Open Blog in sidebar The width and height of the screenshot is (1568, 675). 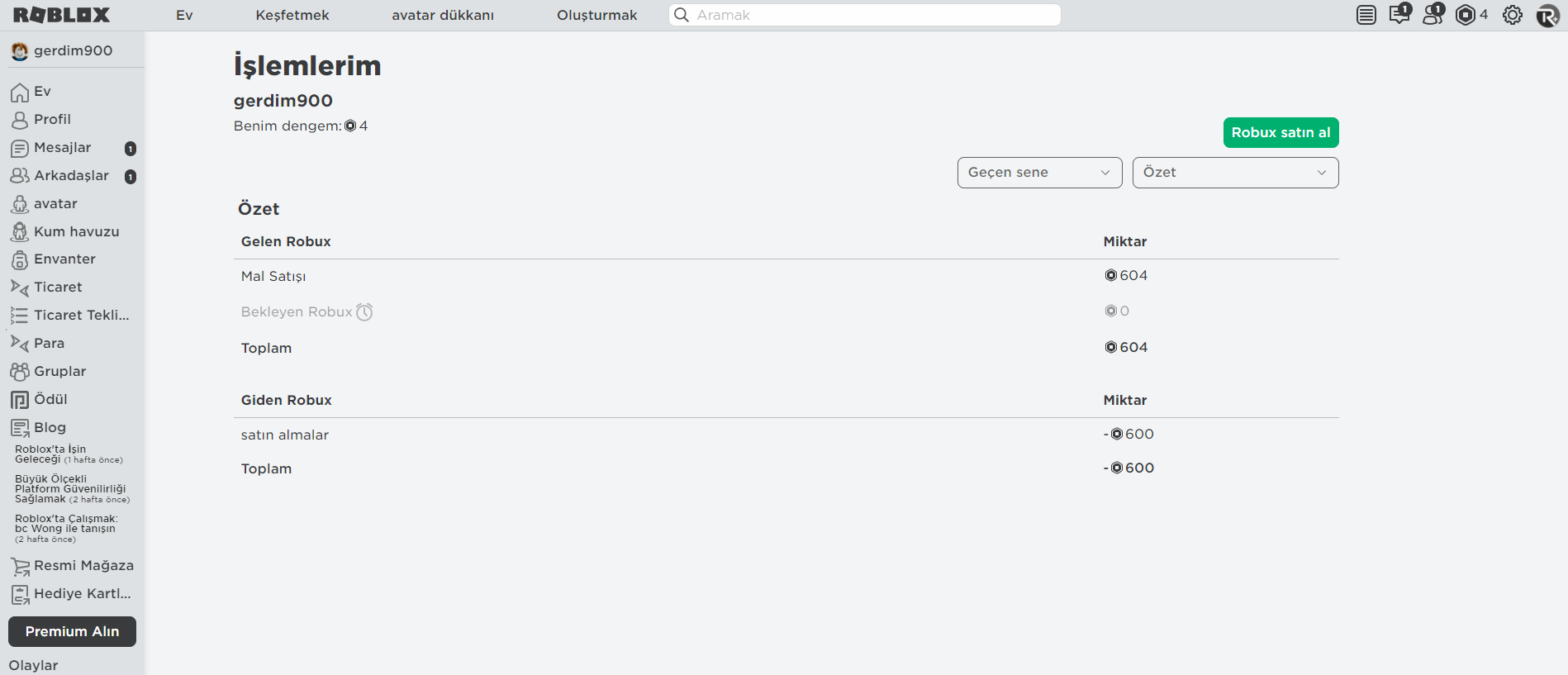pyautogui.click(x=38, y=427)
